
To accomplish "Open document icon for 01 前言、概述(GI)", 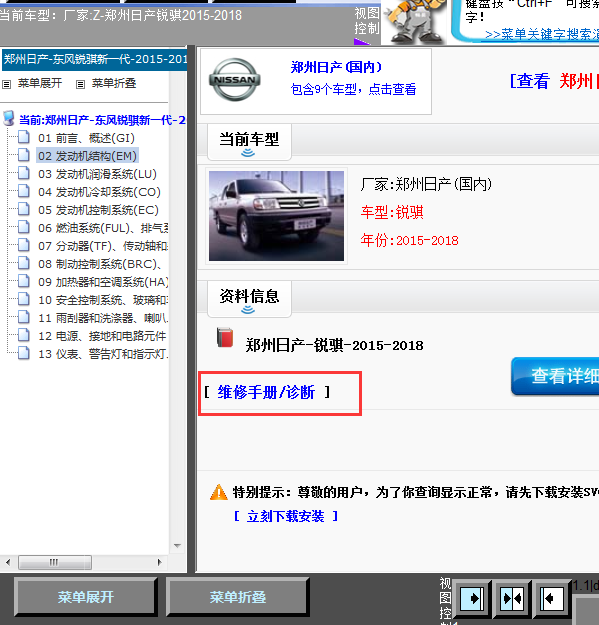I will pyautogui.click(x=24, y=137).
